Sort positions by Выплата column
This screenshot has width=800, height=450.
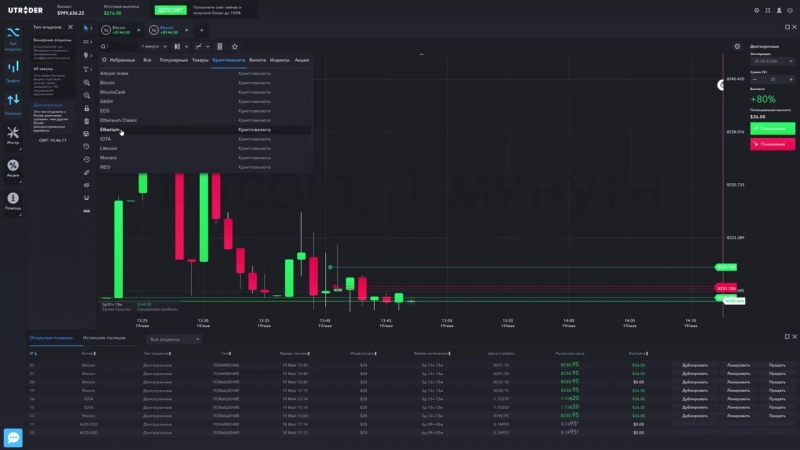tap(638, 354)
